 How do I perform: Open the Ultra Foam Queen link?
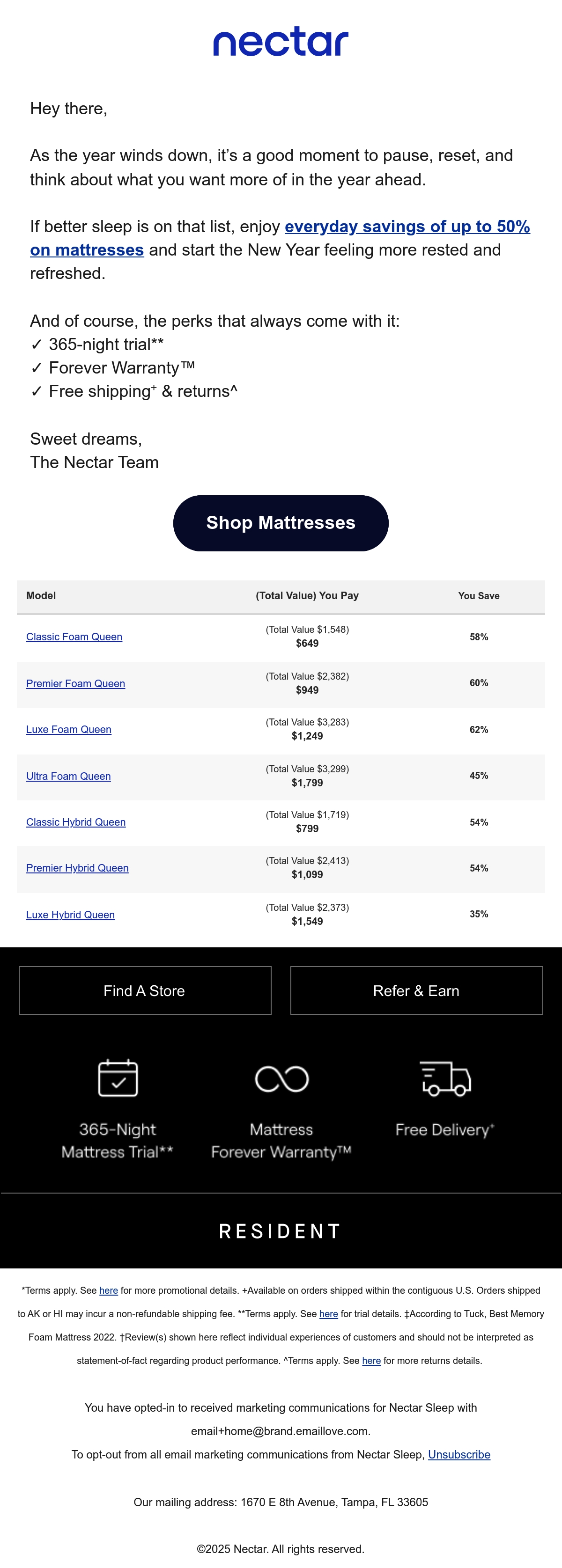tap(68, 776)
